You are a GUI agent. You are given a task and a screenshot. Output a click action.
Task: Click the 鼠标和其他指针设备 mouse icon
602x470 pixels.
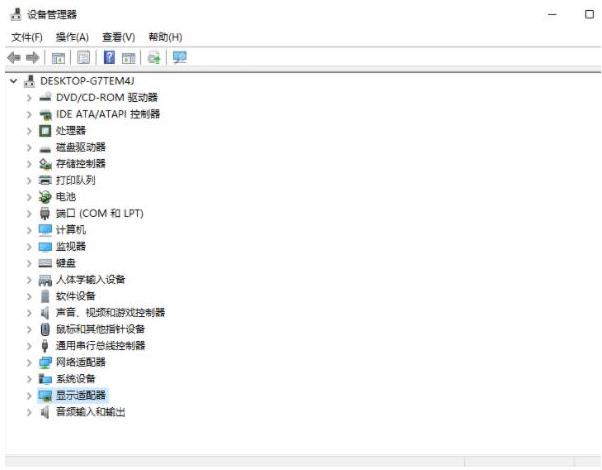(x=45, y=329)
